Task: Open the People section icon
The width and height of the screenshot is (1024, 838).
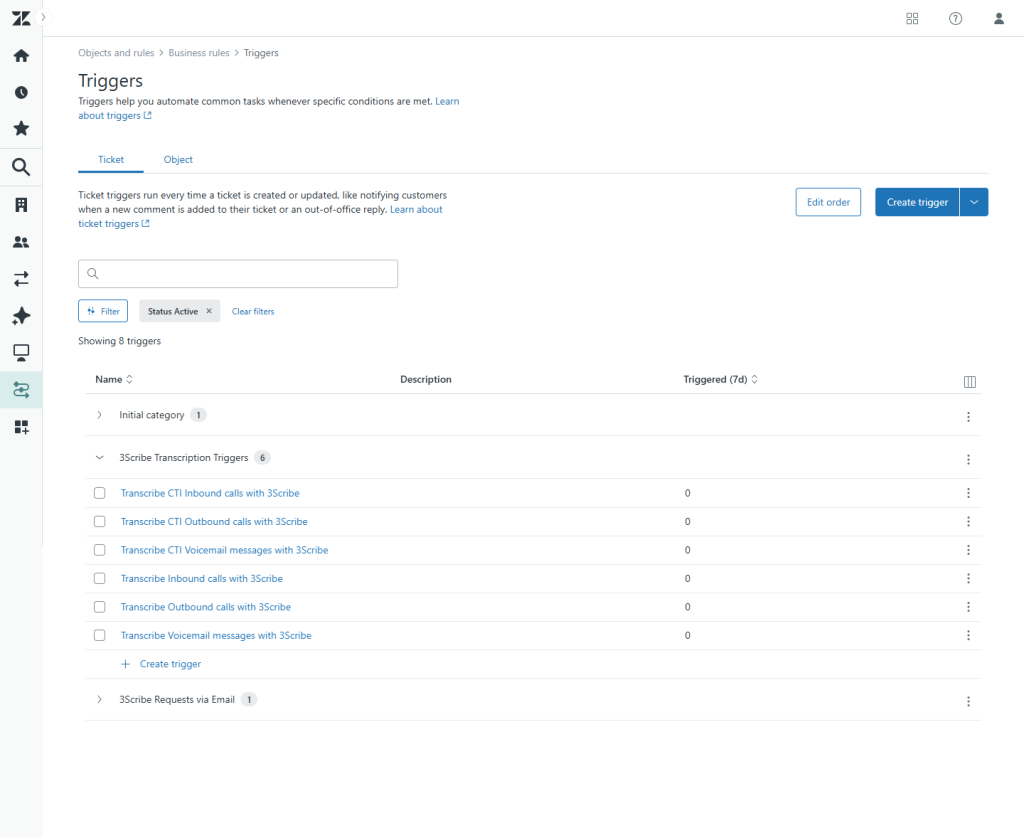Action: [21, 242]
